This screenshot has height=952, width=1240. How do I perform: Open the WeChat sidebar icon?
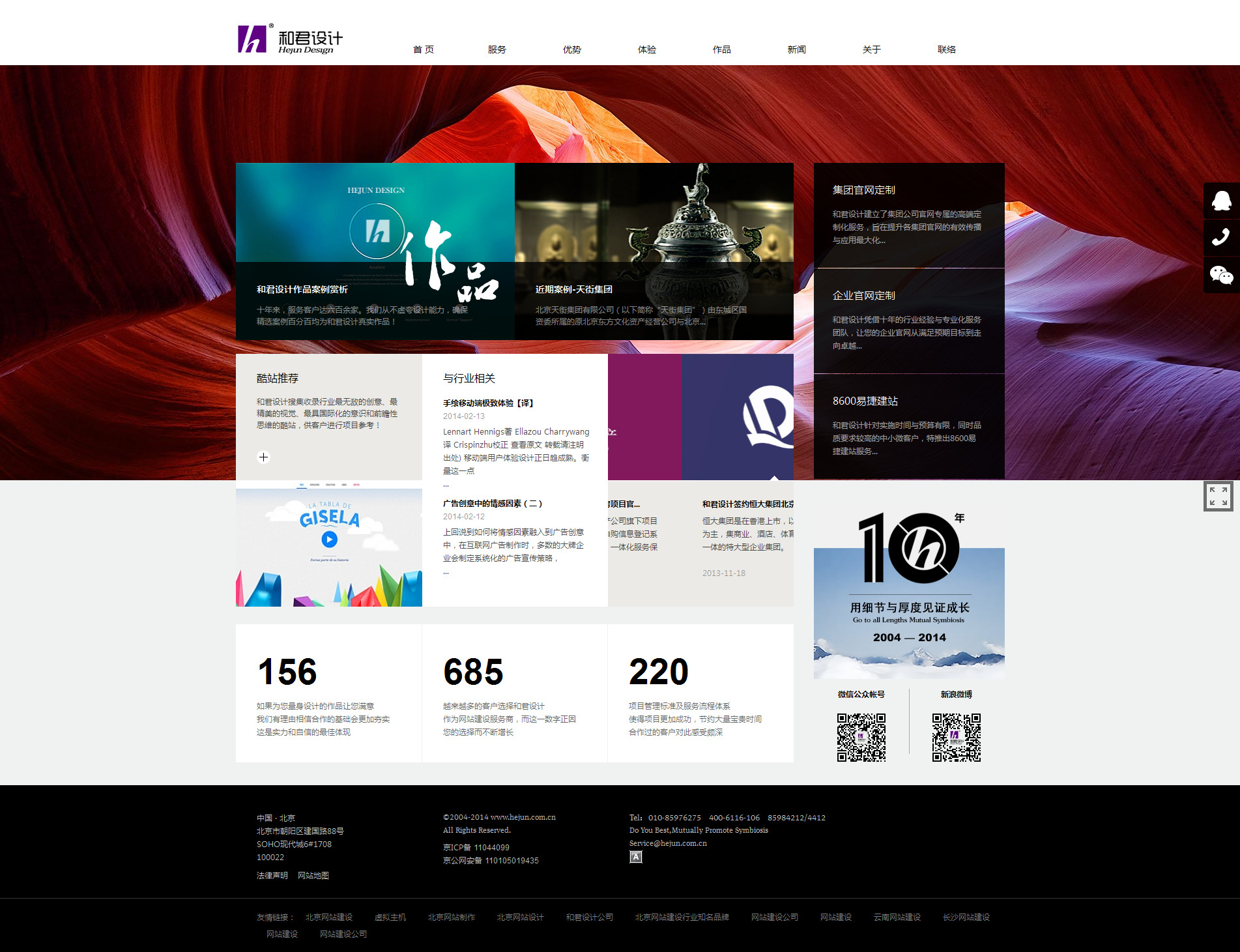tap(1221, 275)
